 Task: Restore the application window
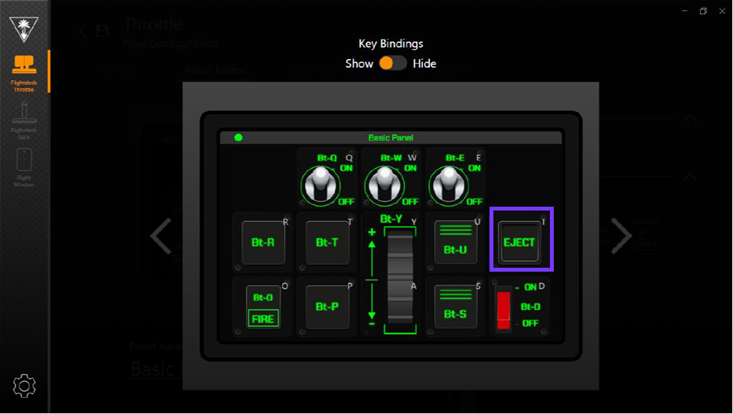703,11
